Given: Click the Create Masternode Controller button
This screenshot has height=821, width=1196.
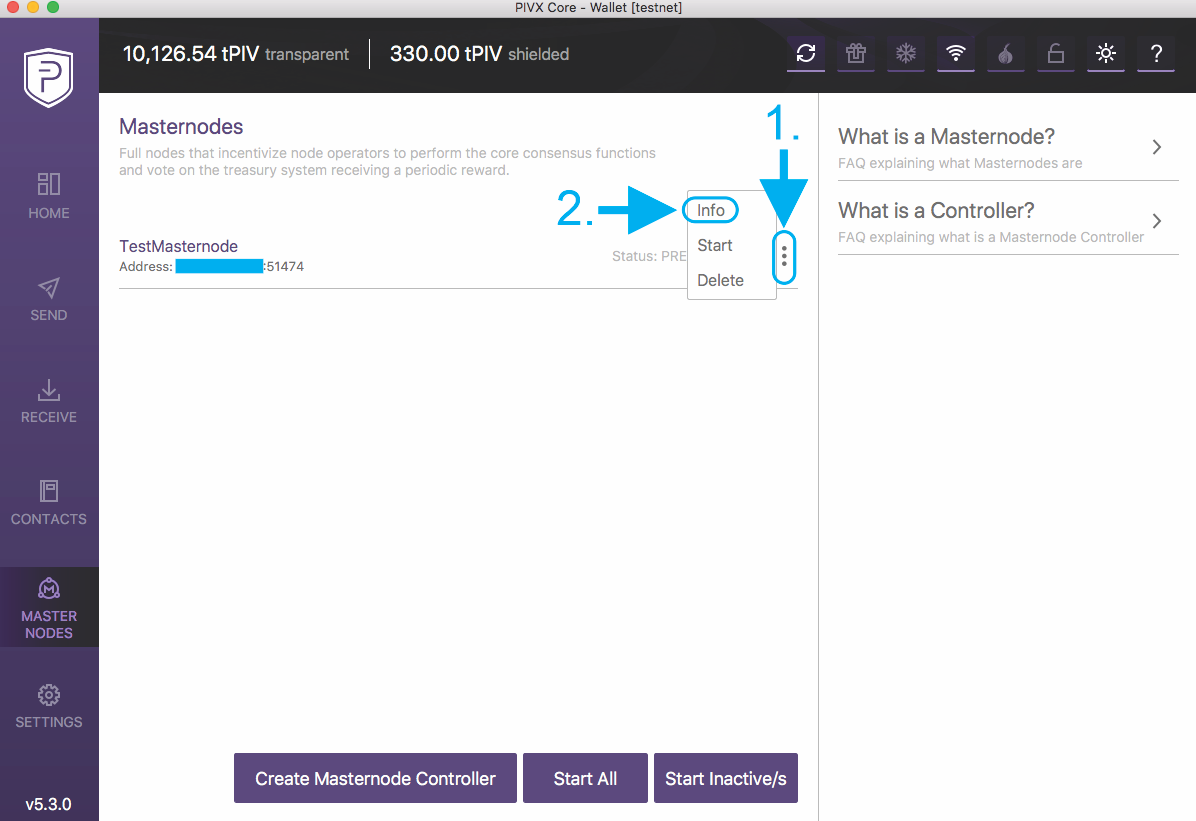Looking at the screenshot, I should [375, 778].
